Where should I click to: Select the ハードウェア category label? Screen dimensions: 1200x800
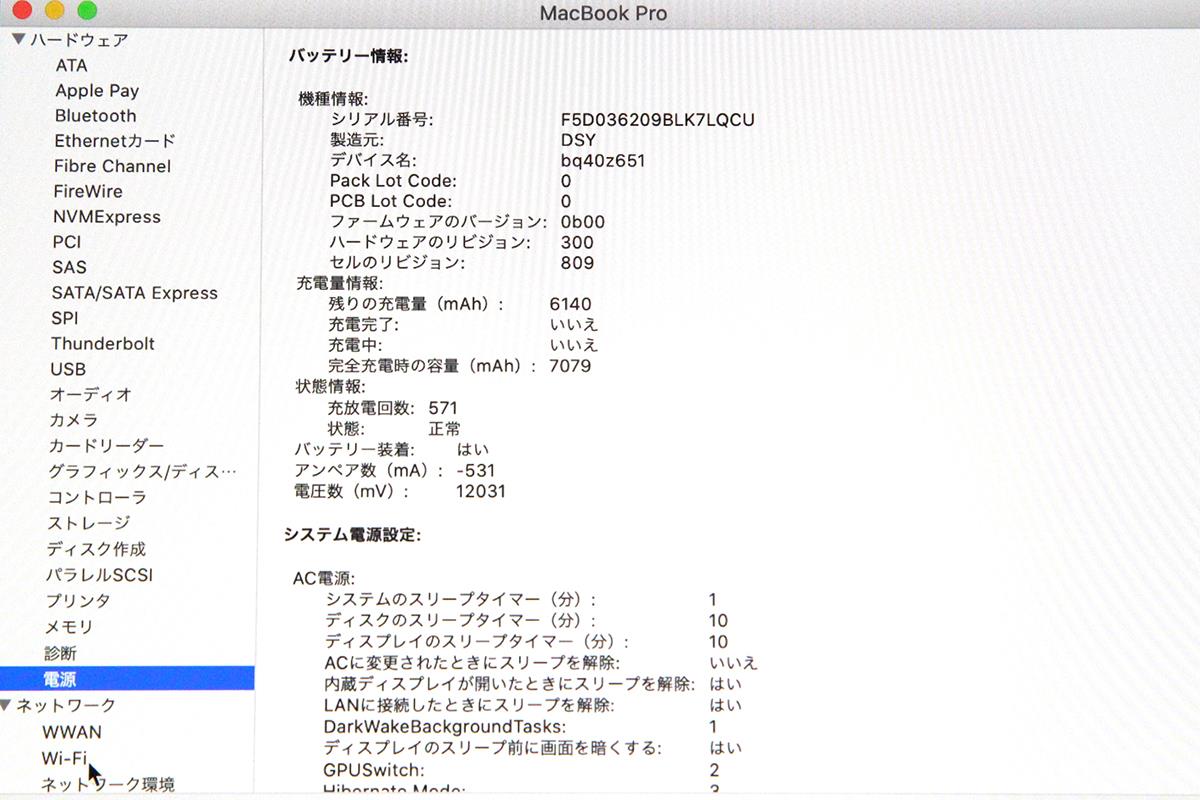tap(78, 40)
